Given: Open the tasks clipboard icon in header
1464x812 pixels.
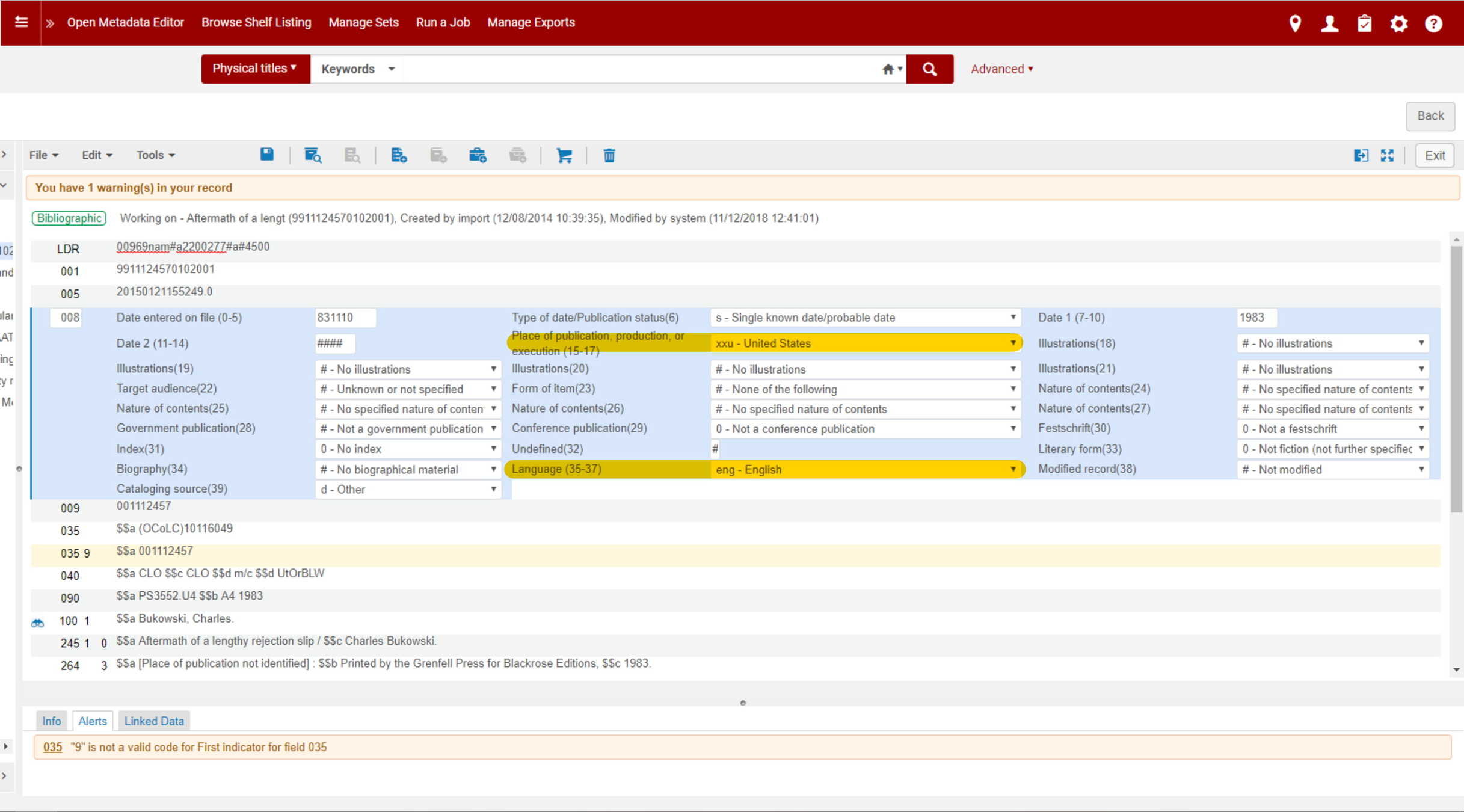Looking at the screenshot, I should click(1364, 23).
